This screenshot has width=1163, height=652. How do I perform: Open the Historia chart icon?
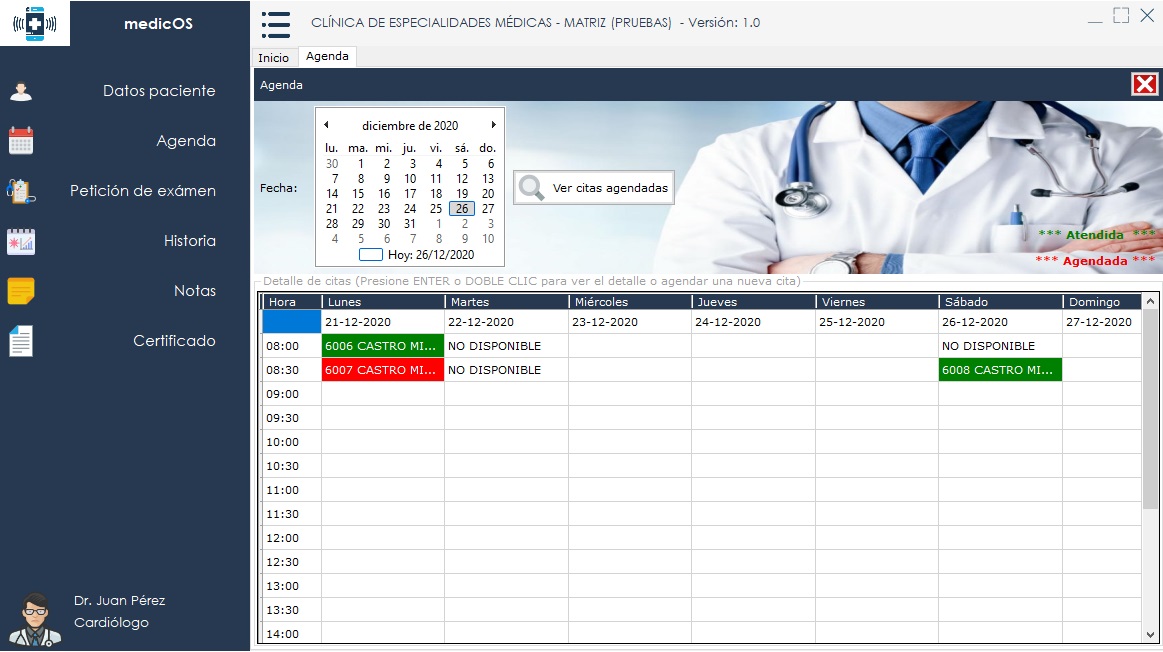click(21, 241)
